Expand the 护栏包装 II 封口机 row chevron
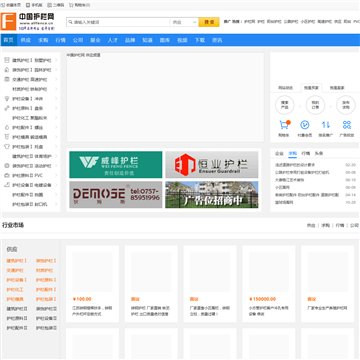Viewport: 360px width, 360px height. 56,204
